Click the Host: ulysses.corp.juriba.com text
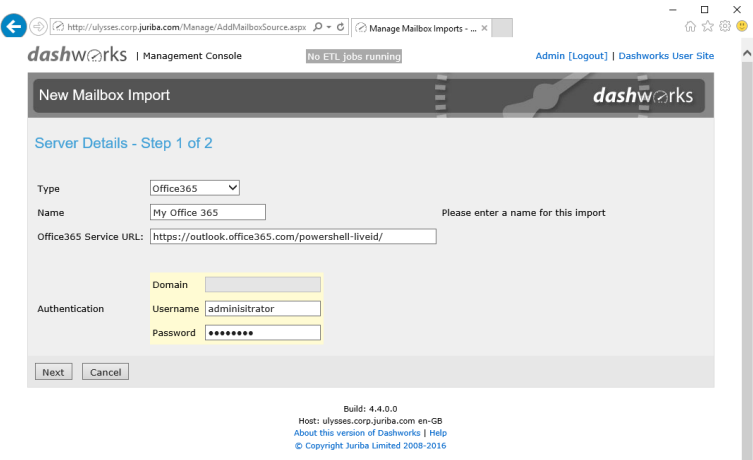753x460 pixels. coord(370,421)
